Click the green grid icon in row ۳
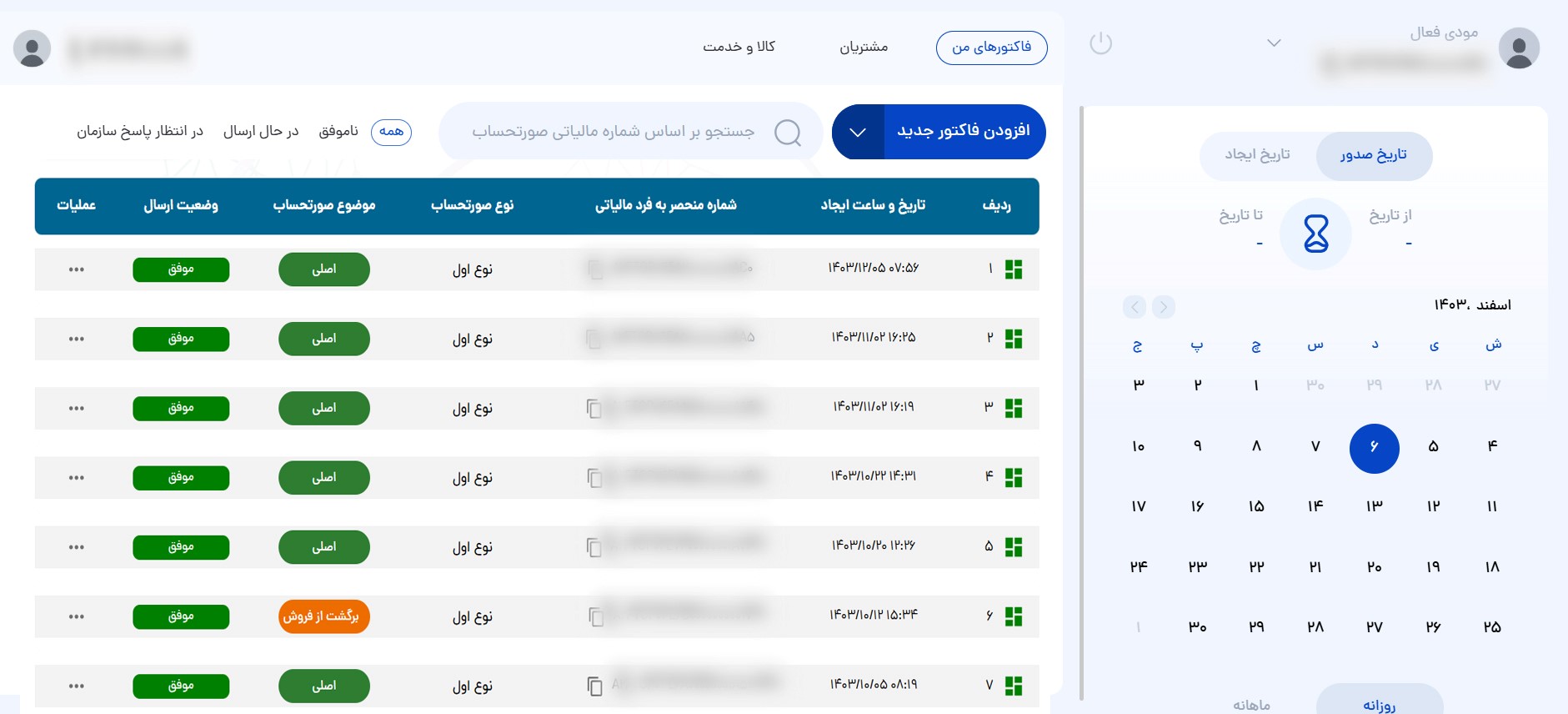The image size is (1568, 714). point(1014,408)
